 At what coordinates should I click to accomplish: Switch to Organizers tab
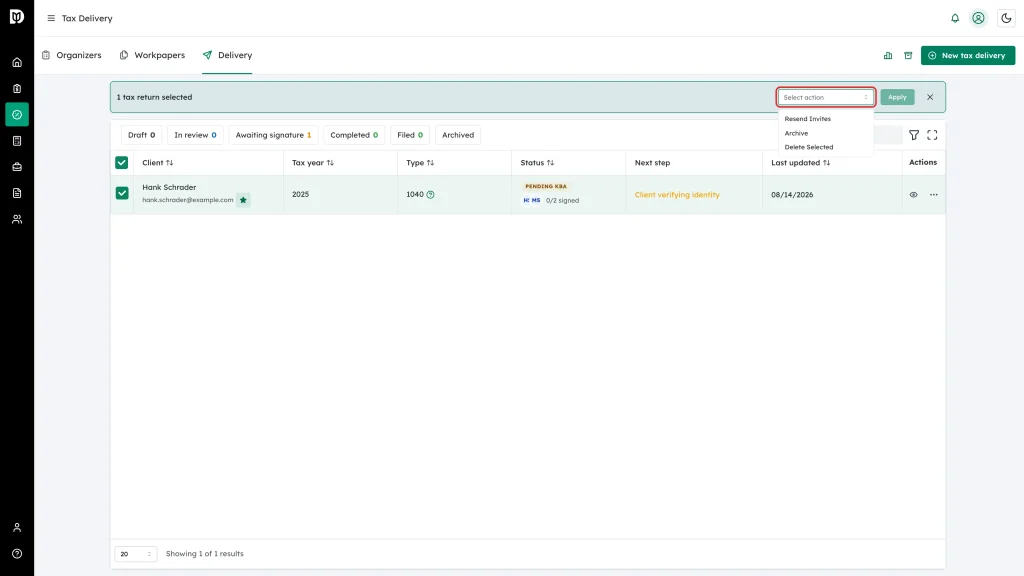coord(72,56)
